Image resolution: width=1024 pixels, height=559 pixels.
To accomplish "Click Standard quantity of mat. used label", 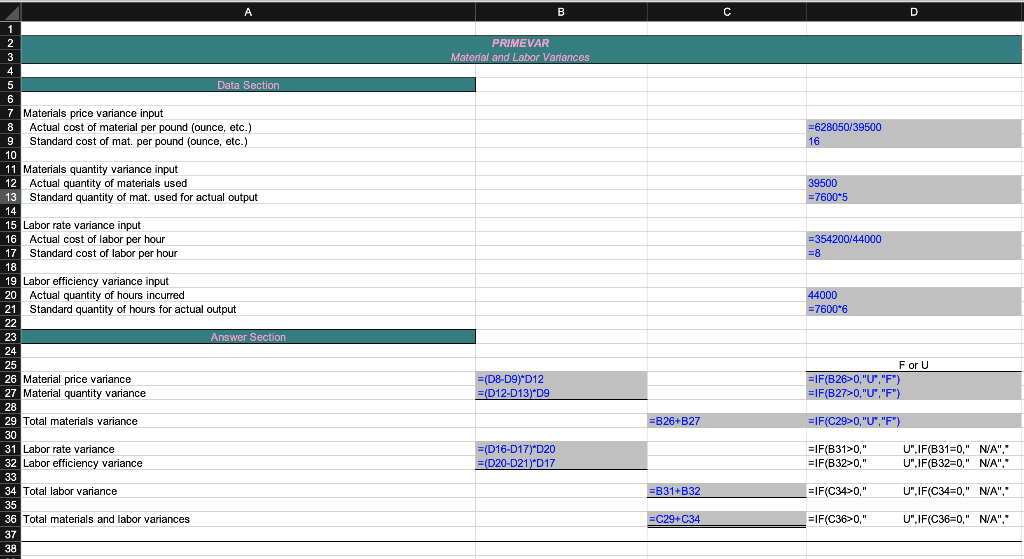I will [x=143, y=197].
